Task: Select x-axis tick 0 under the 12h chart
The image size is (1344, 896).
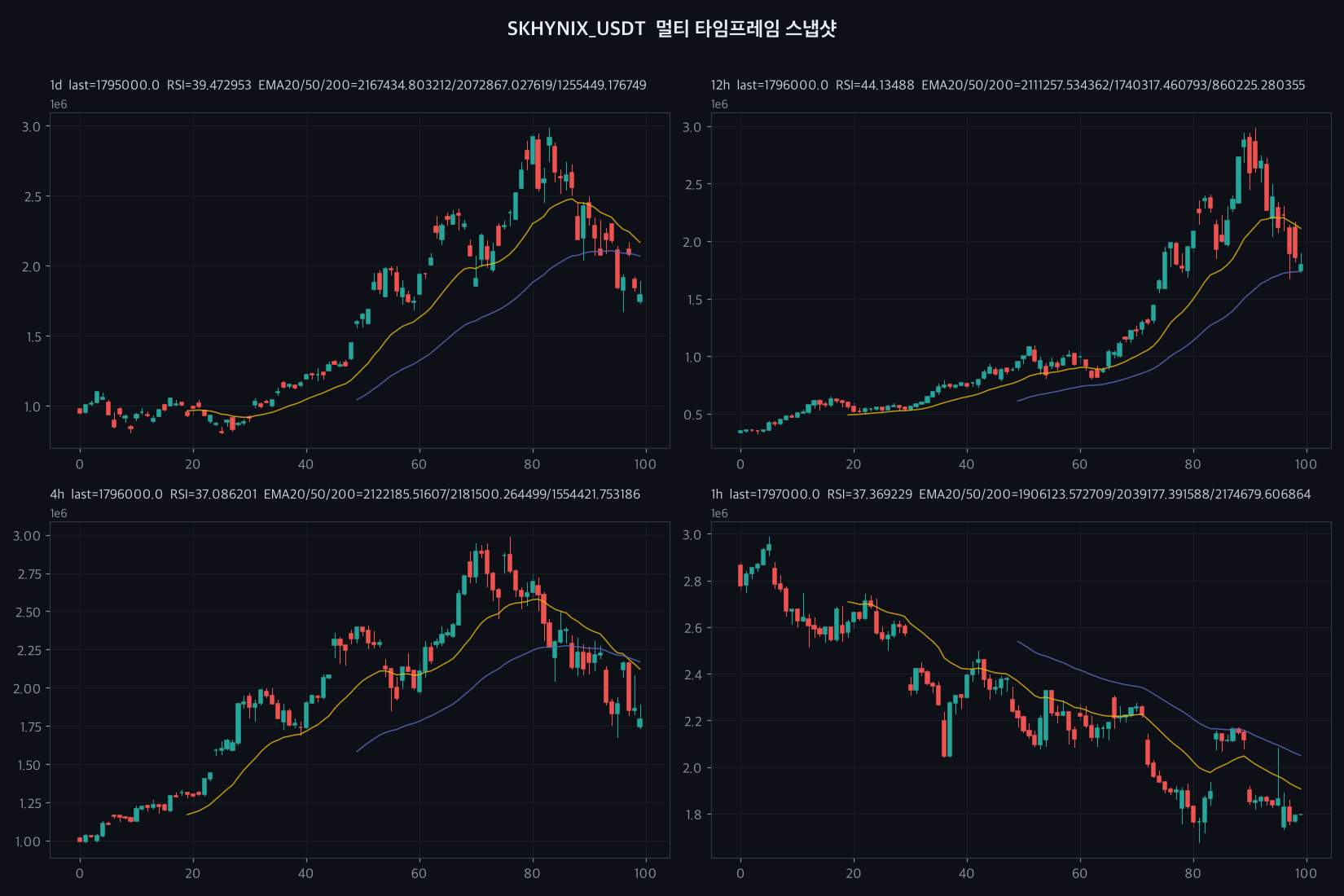Action: click(740, 464)
